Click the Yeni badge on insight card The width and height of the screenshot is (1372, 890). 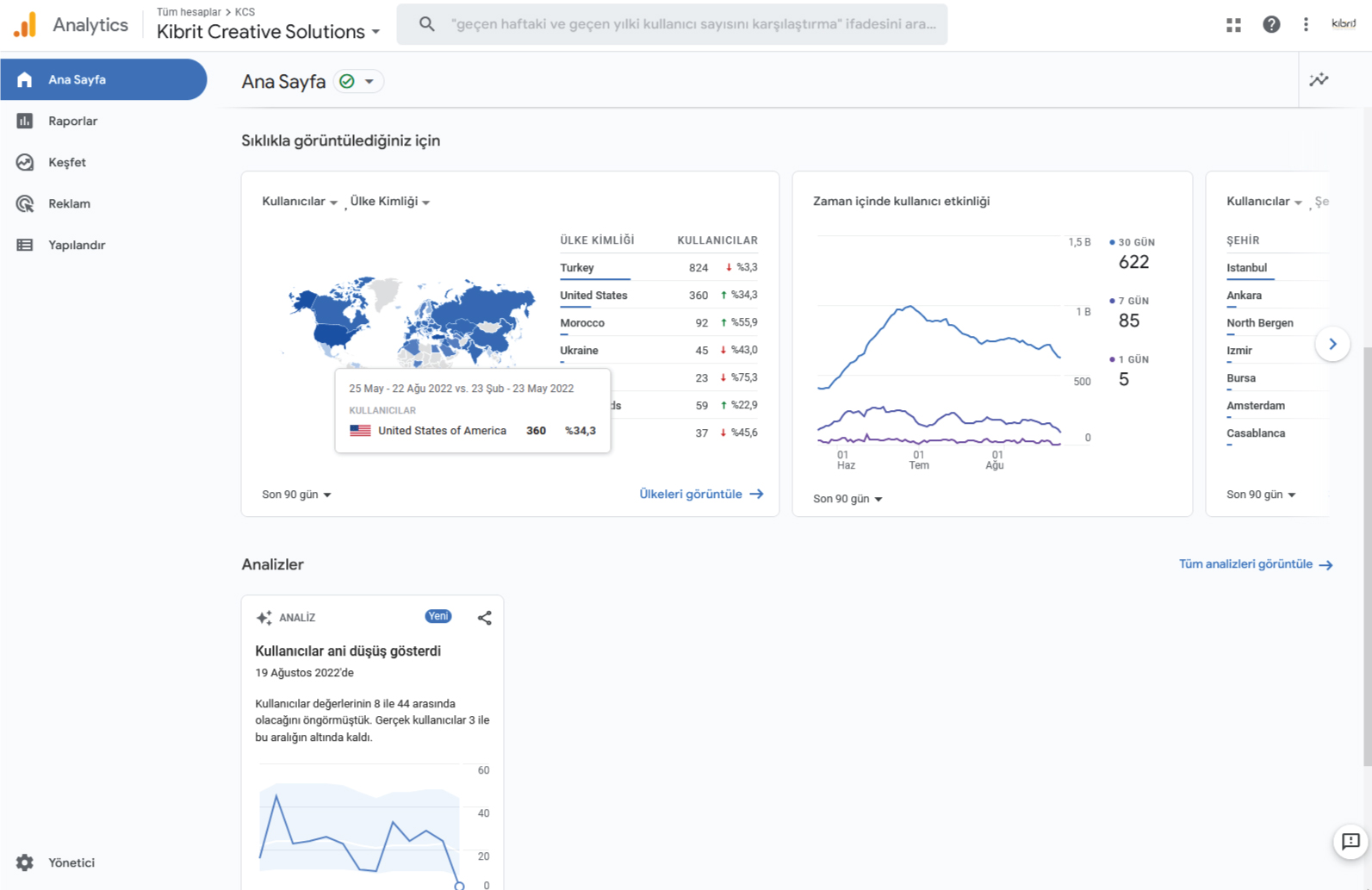(x=438, y=616)
